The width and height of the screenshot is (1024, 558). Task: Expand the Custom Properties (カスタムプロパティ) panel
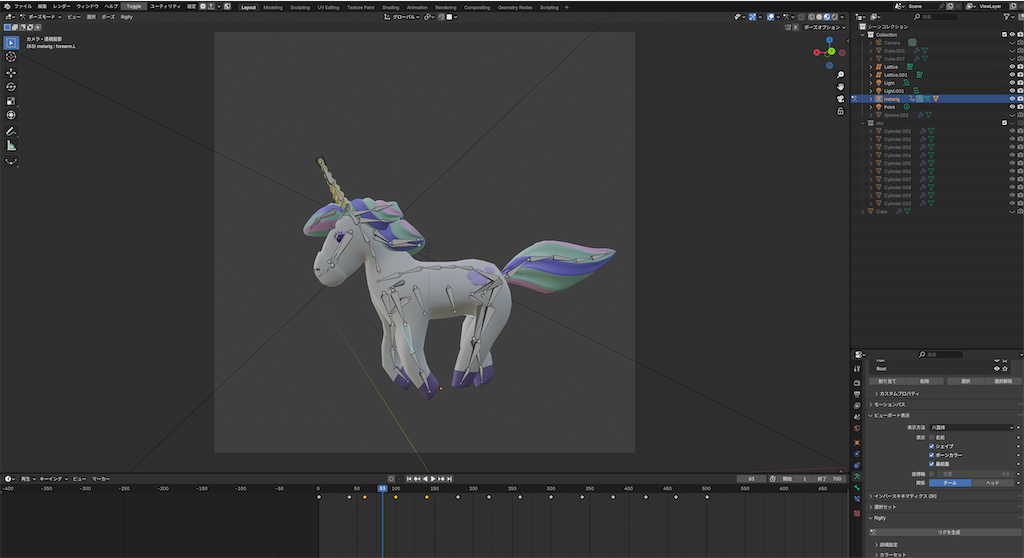[x=899, y=393]
